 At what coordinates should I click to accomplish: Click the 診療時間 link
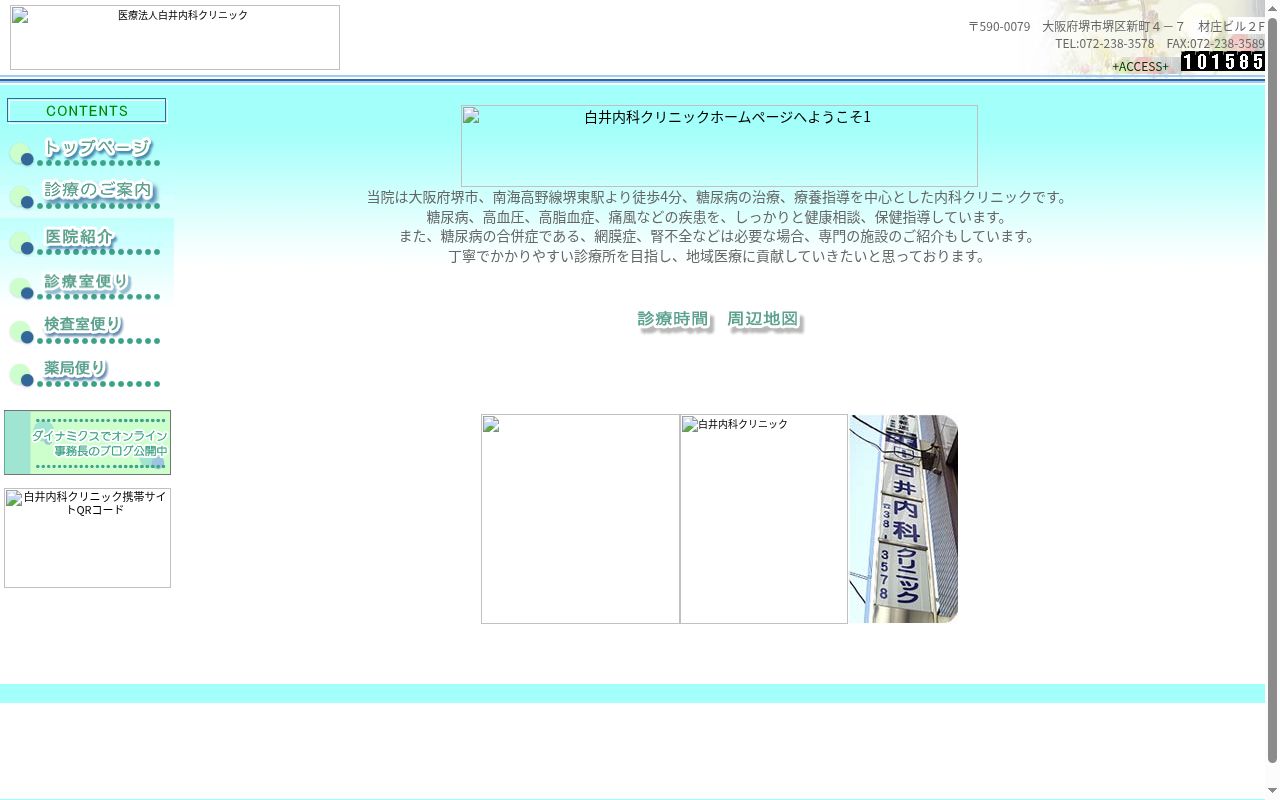pos(673,320)
